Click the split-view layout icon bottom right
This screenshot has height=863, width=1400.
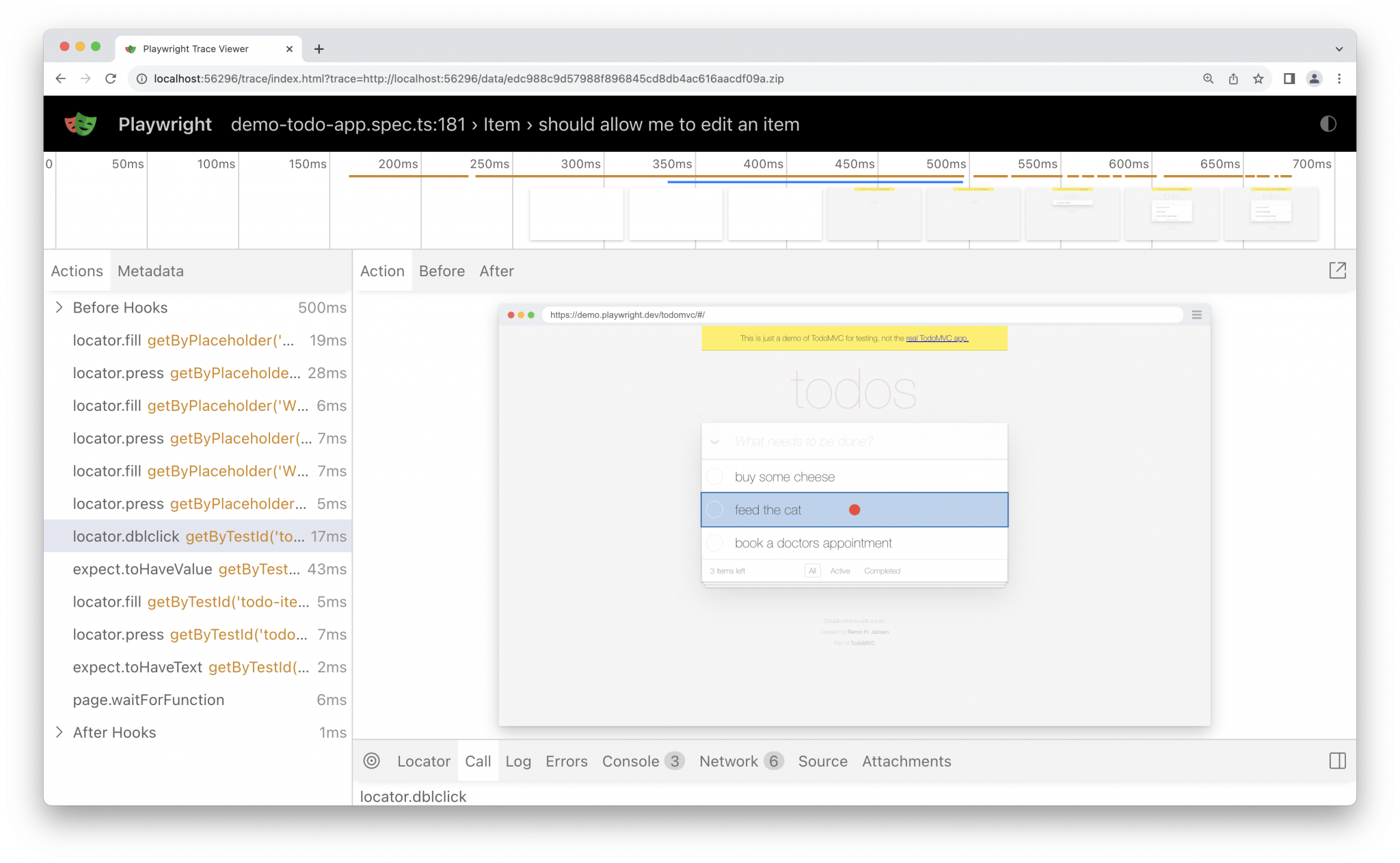(1337, 761)
